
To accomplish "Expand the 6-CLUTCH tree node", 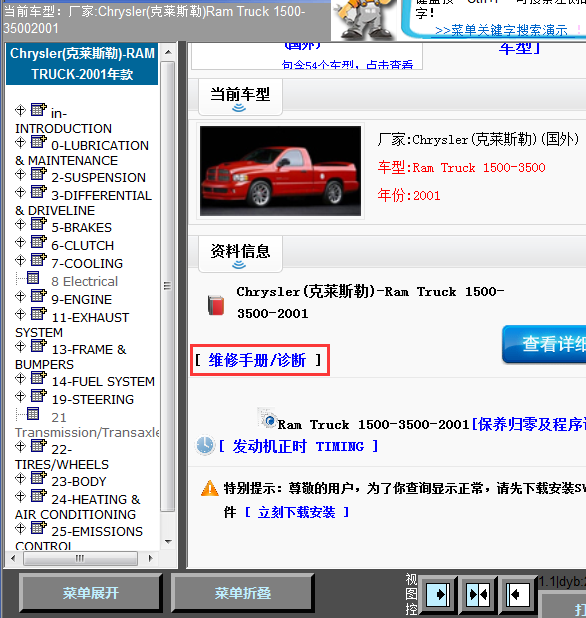I will [20, 242].
